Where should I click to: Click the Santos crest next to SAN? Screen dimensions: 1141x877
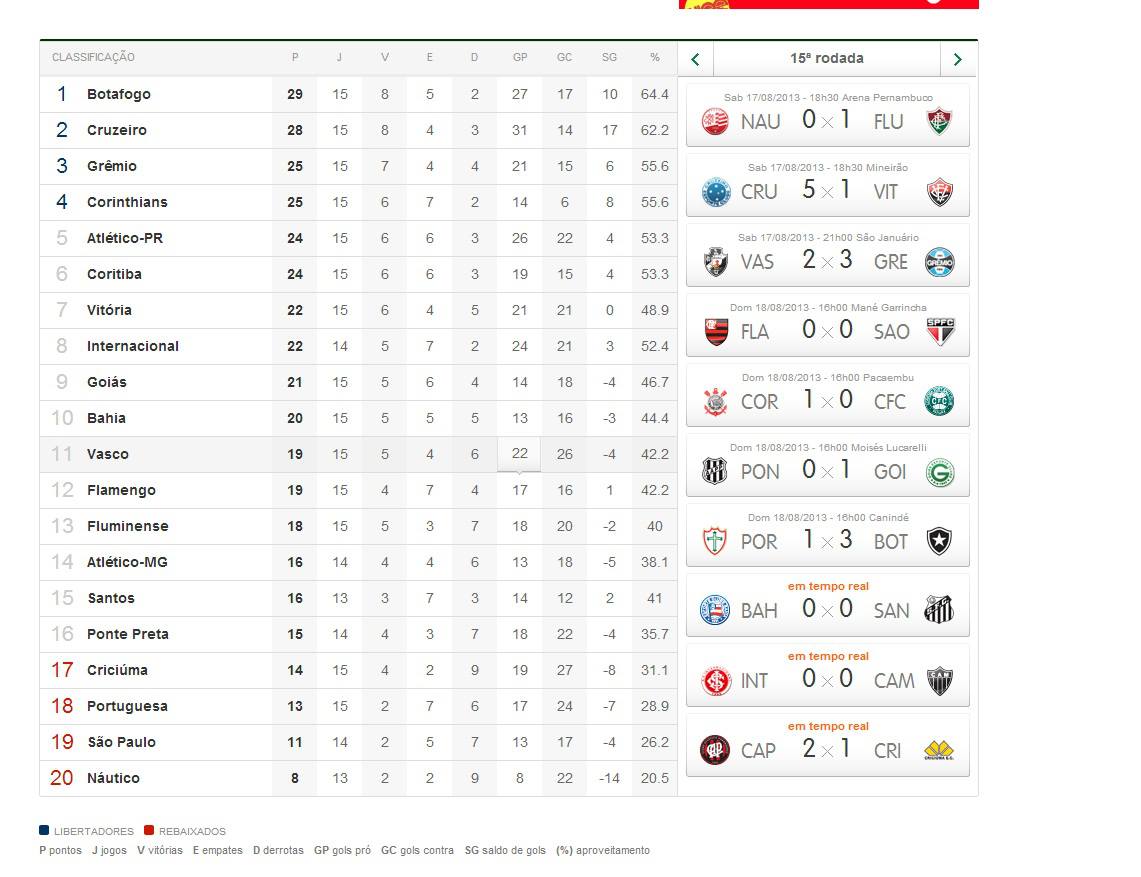[939, 610]
